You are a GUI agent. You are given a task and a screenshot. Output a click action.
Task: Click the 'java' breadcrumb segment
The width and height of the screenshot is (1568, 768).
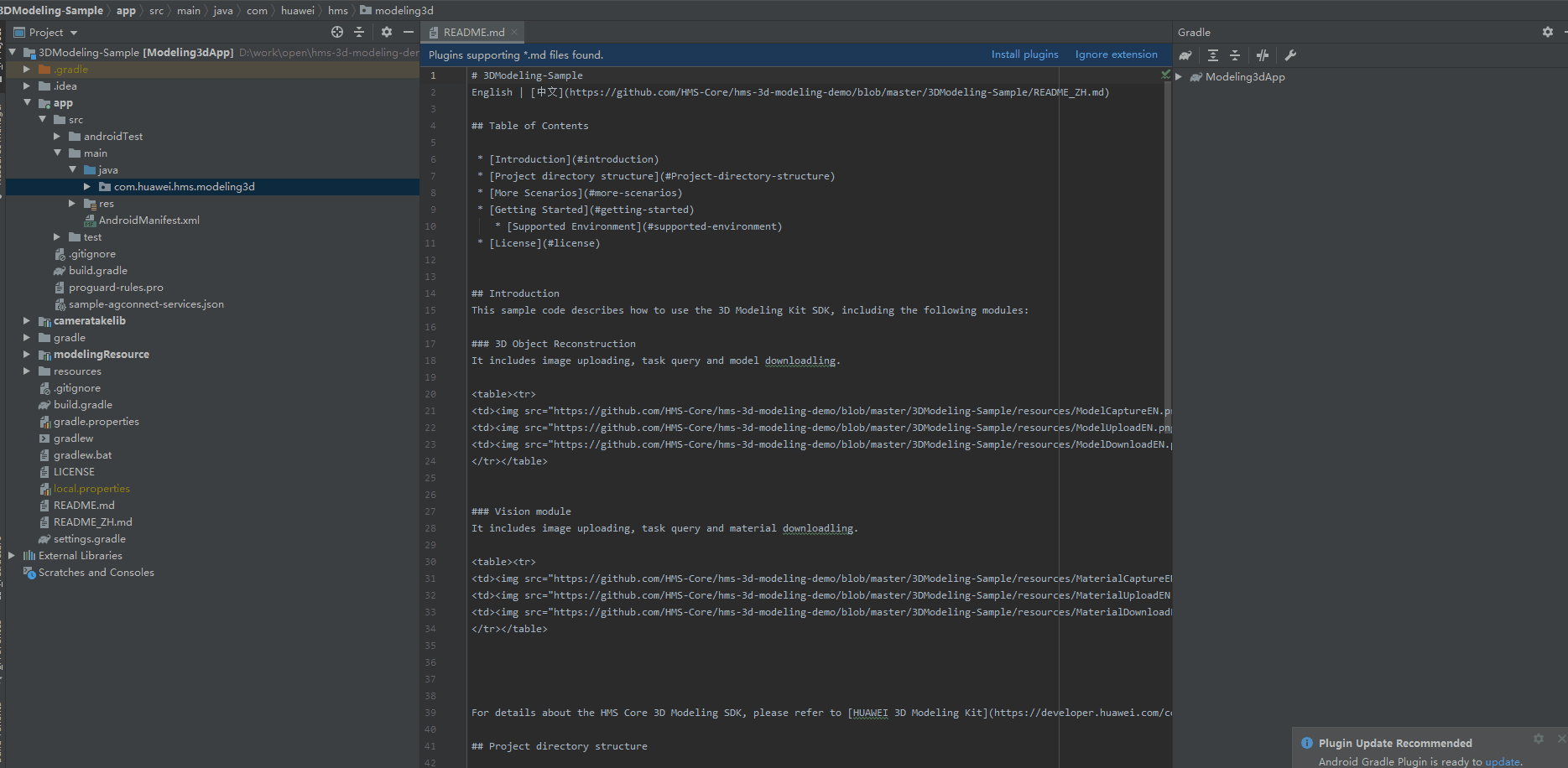click(223, 11)
